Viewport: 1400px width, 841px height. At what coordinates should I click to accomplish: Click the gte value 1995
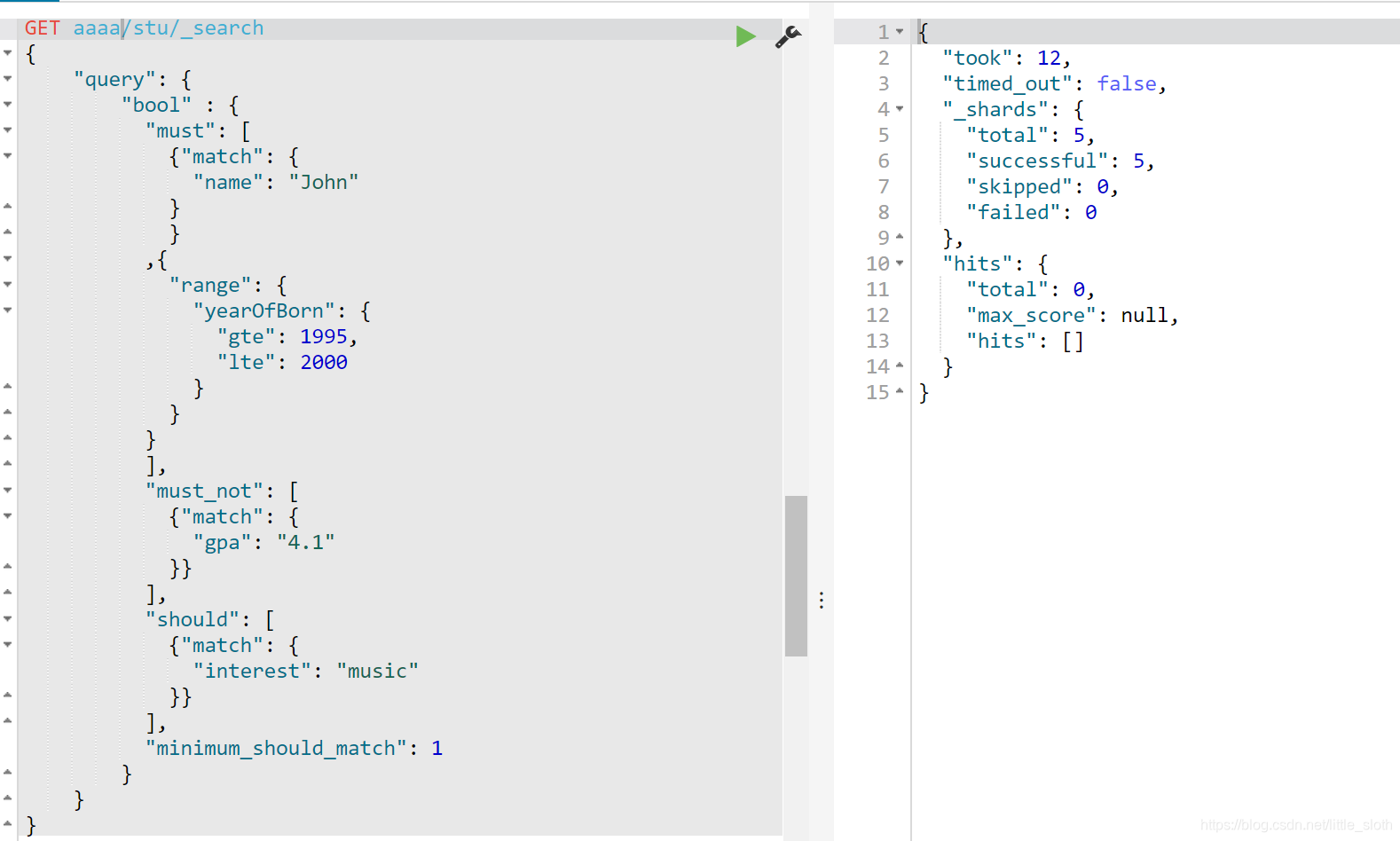pyautogui.click(x=324, y=336)
